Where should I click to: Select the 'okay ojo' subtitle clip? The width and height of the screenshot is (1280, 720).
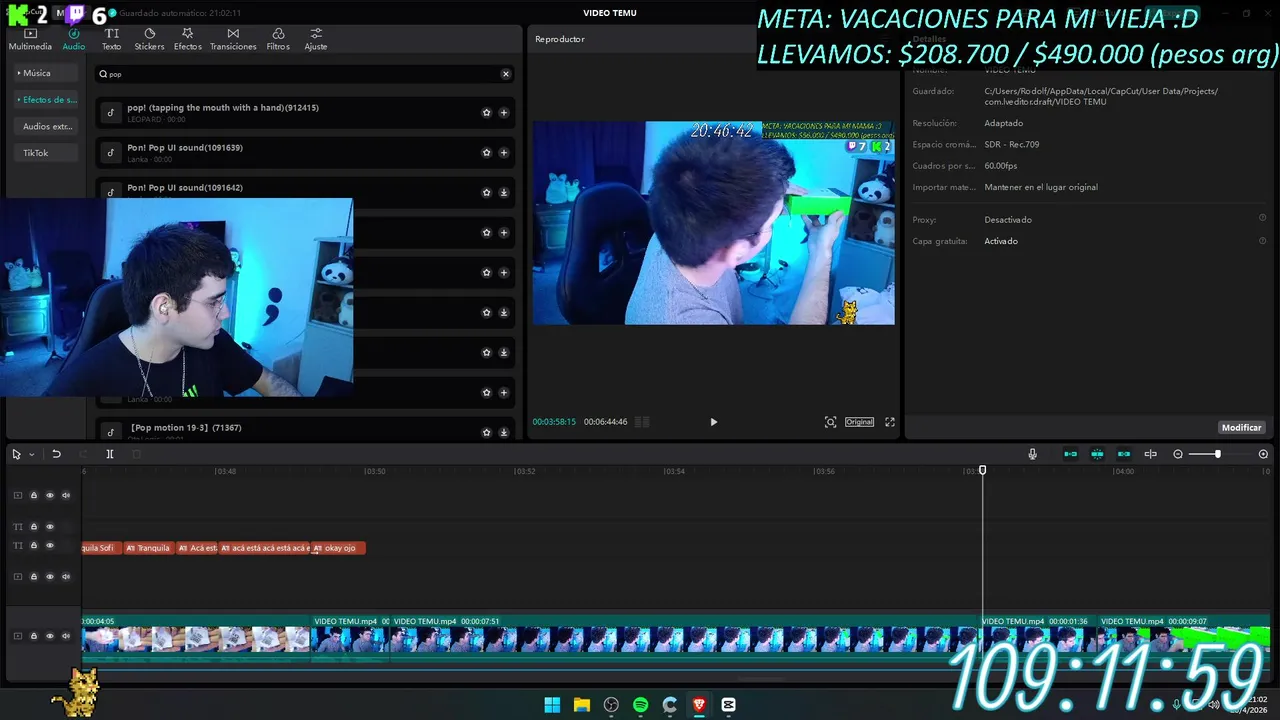click(339, 548)
